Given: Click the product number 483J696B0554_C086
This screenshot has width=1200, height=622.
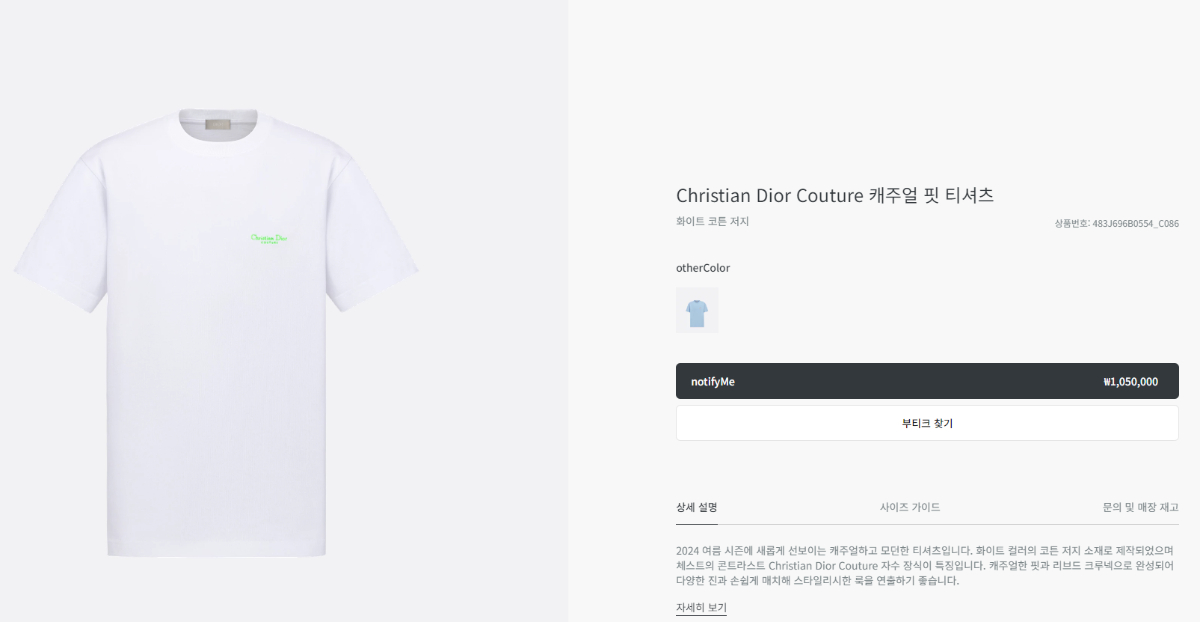Looking at the screenshot, I should pyautogui.click(x=1116, y=223).
